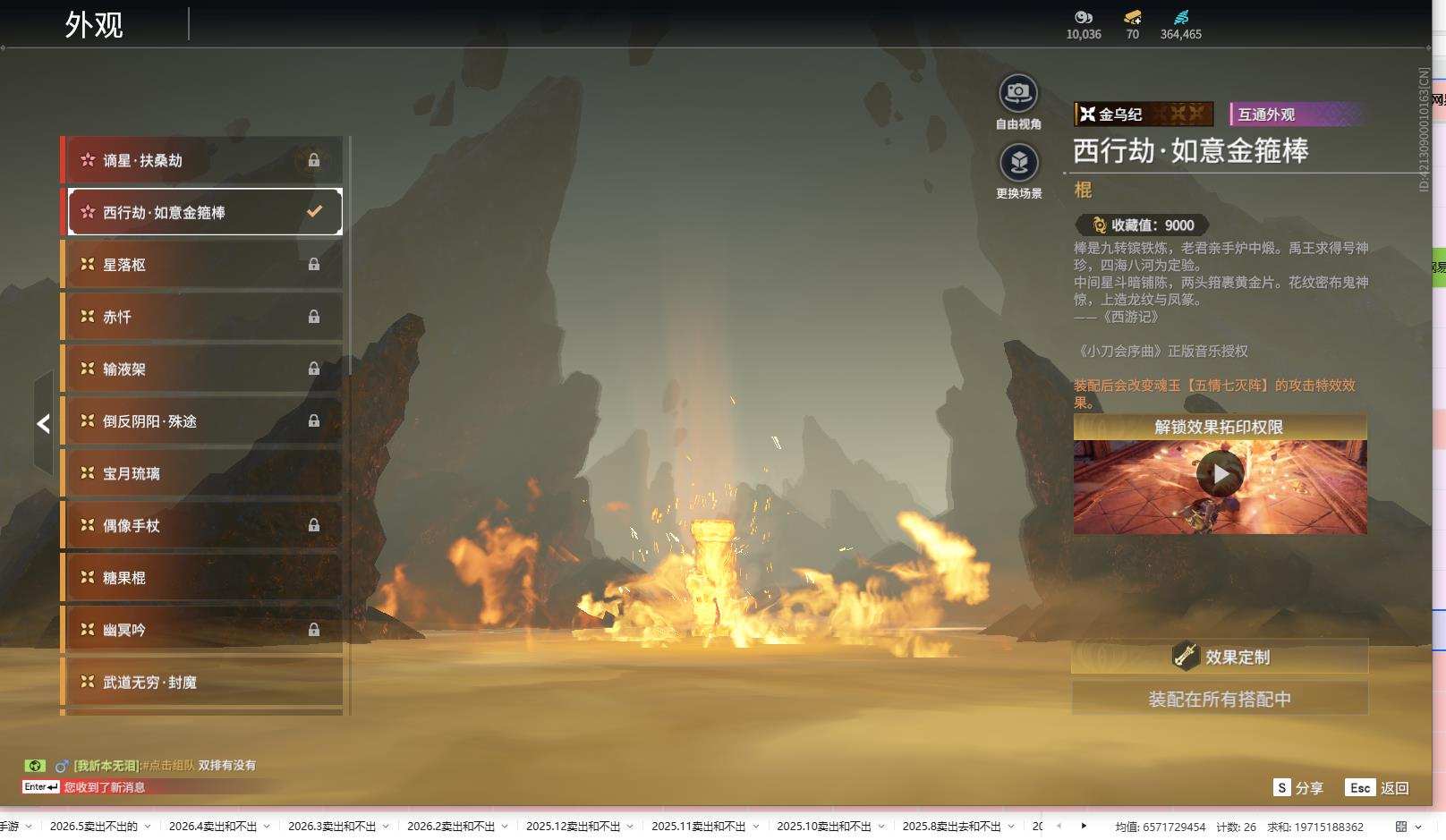
Task: Switch to sheet tab 2026.5卖出不出的
Action: point(94,827)
